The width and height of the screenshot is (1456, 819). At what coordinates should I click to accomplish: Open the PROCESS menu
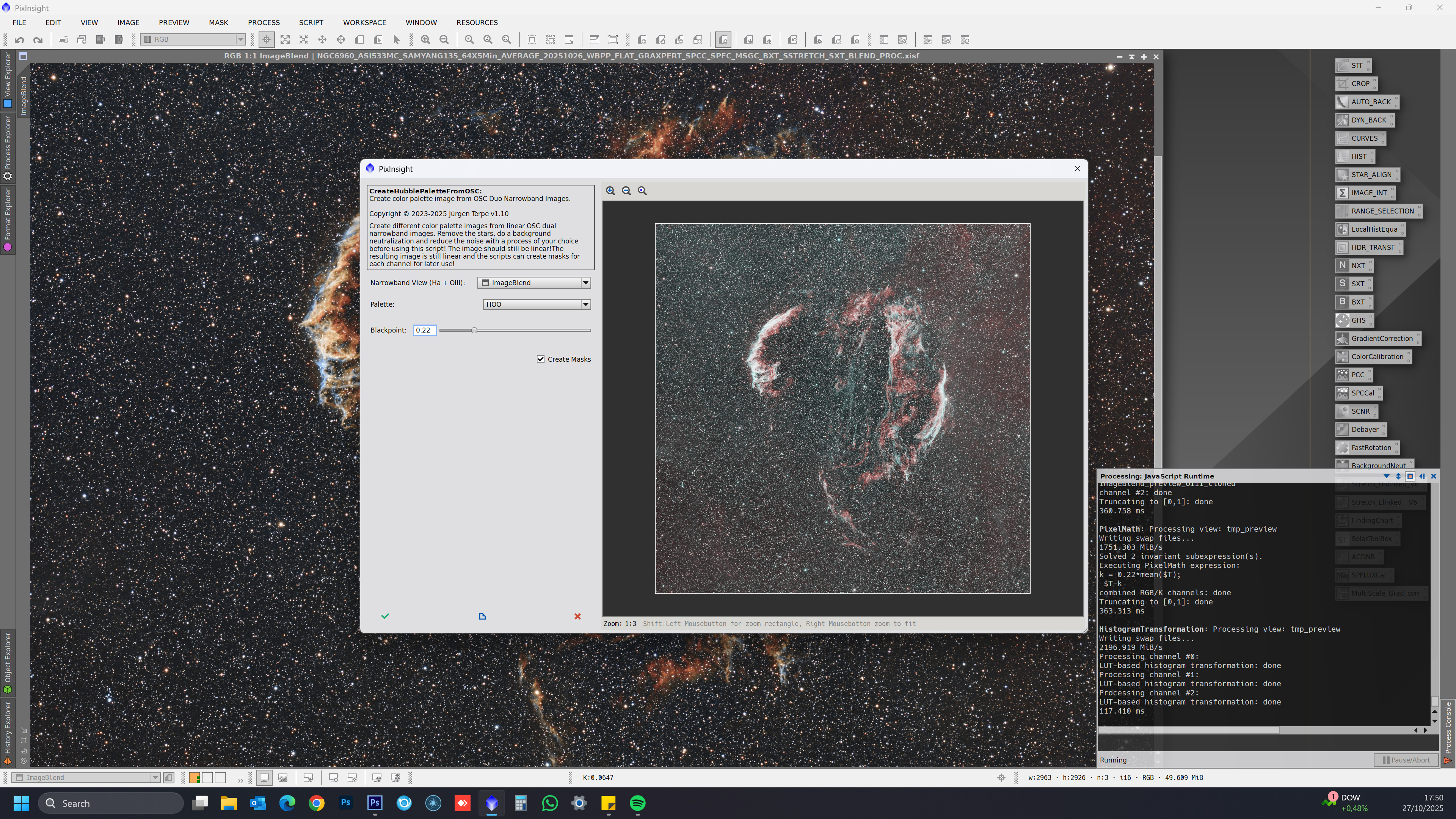point(264,23)
